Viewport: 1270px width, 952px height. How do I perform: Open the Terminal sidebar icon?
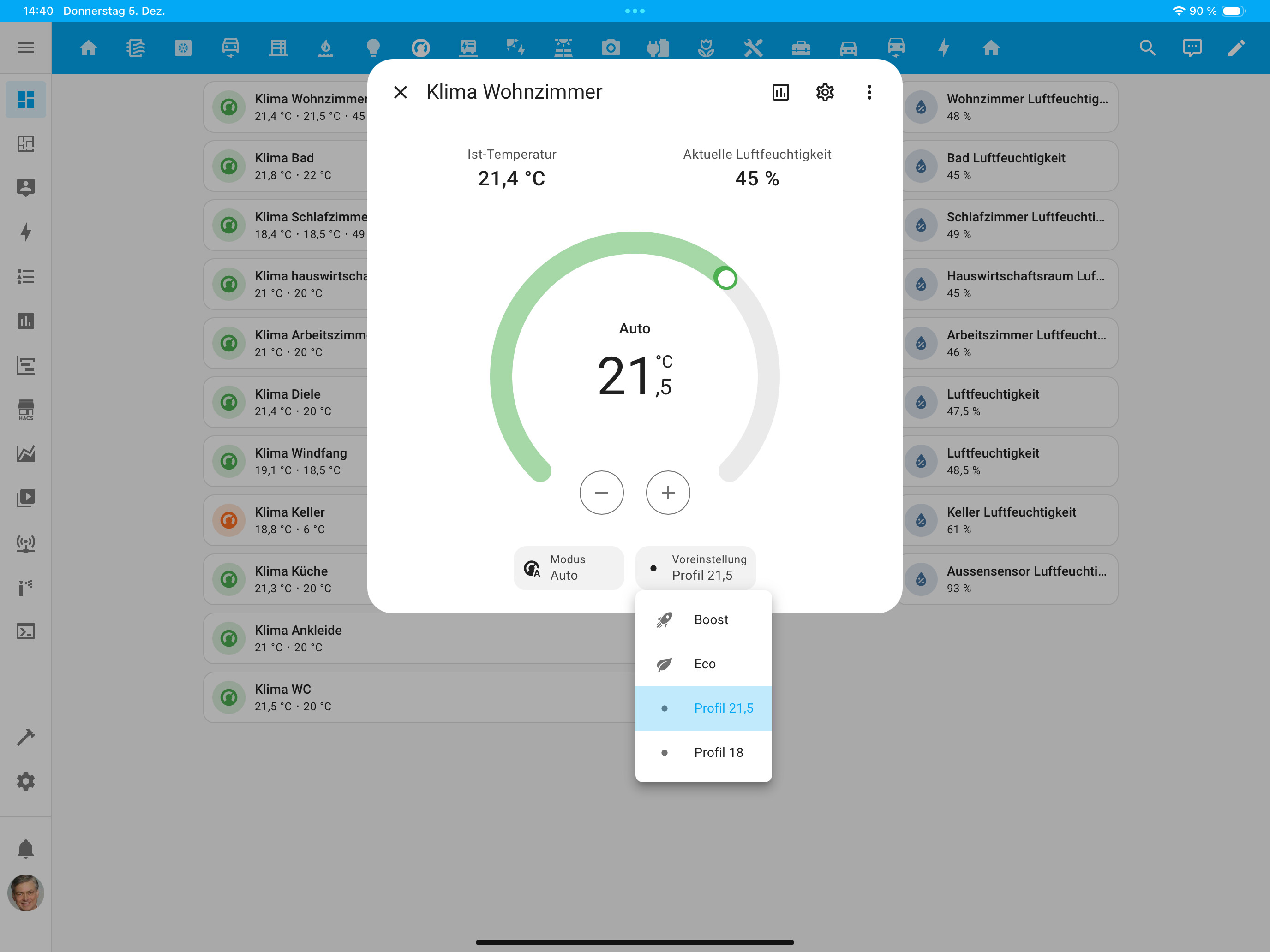point(25,631)
